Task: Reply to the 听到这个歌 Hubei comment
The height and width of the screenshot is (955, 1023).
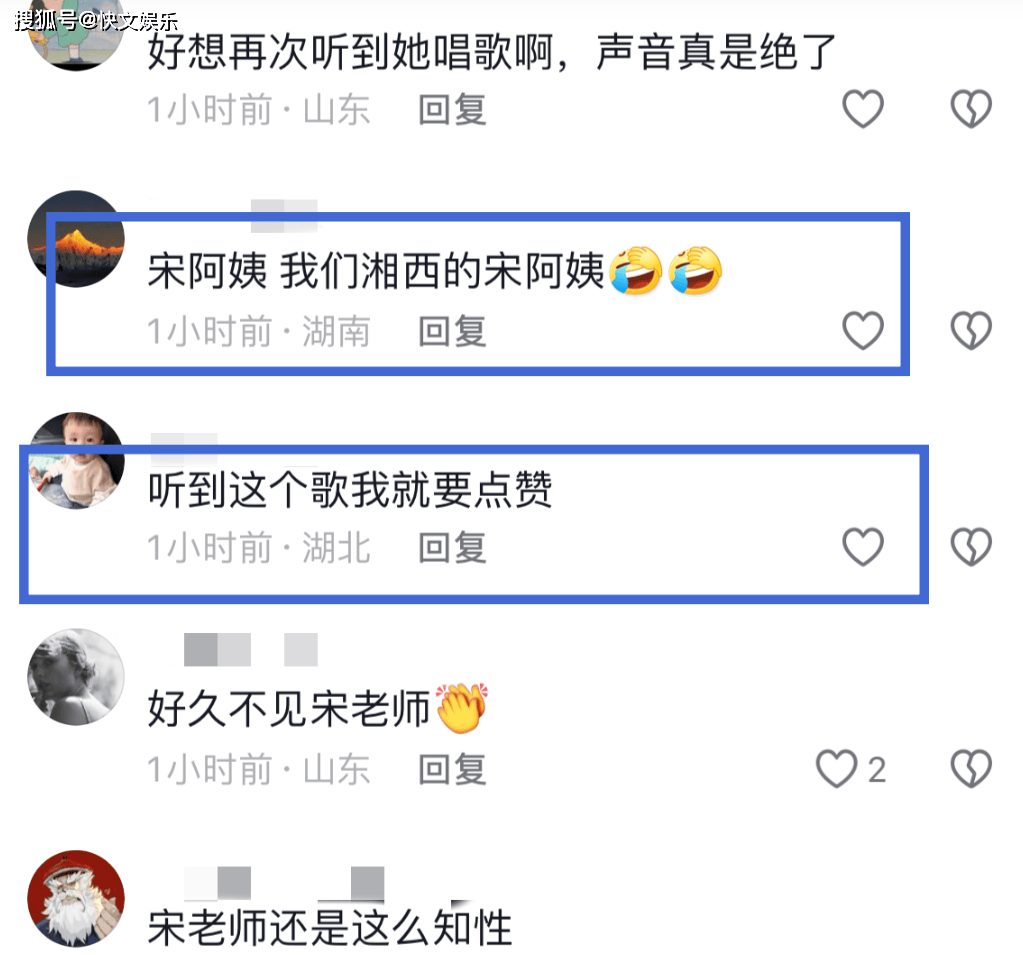Action: (452, 547)
